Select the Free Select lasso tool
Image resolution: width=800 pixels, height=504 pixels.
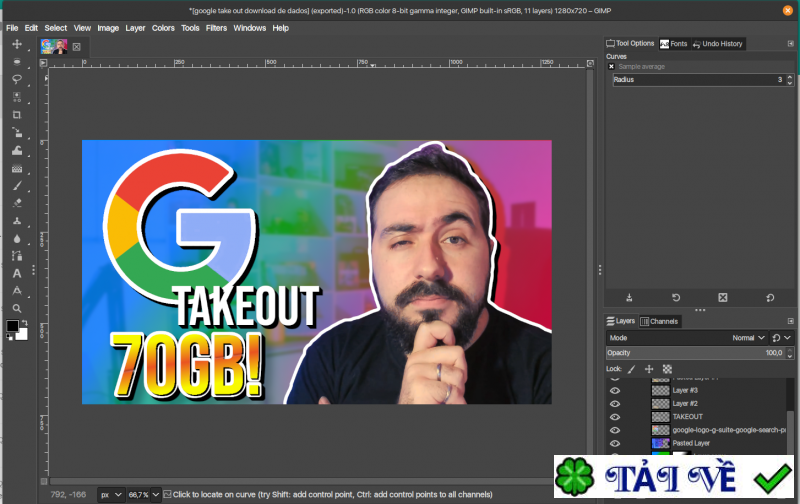click(17, 79)
